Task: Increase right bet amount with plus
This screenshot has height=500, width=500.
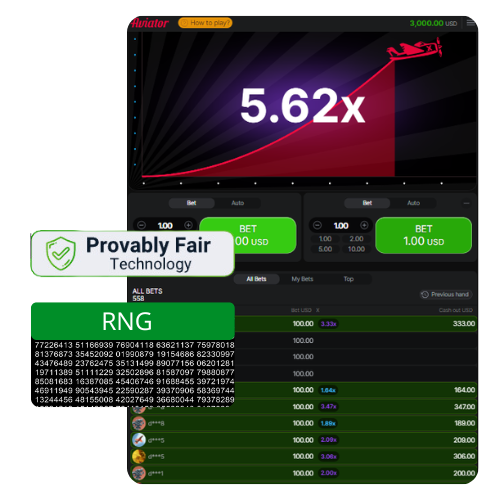Action: click(x=364, y=225)
